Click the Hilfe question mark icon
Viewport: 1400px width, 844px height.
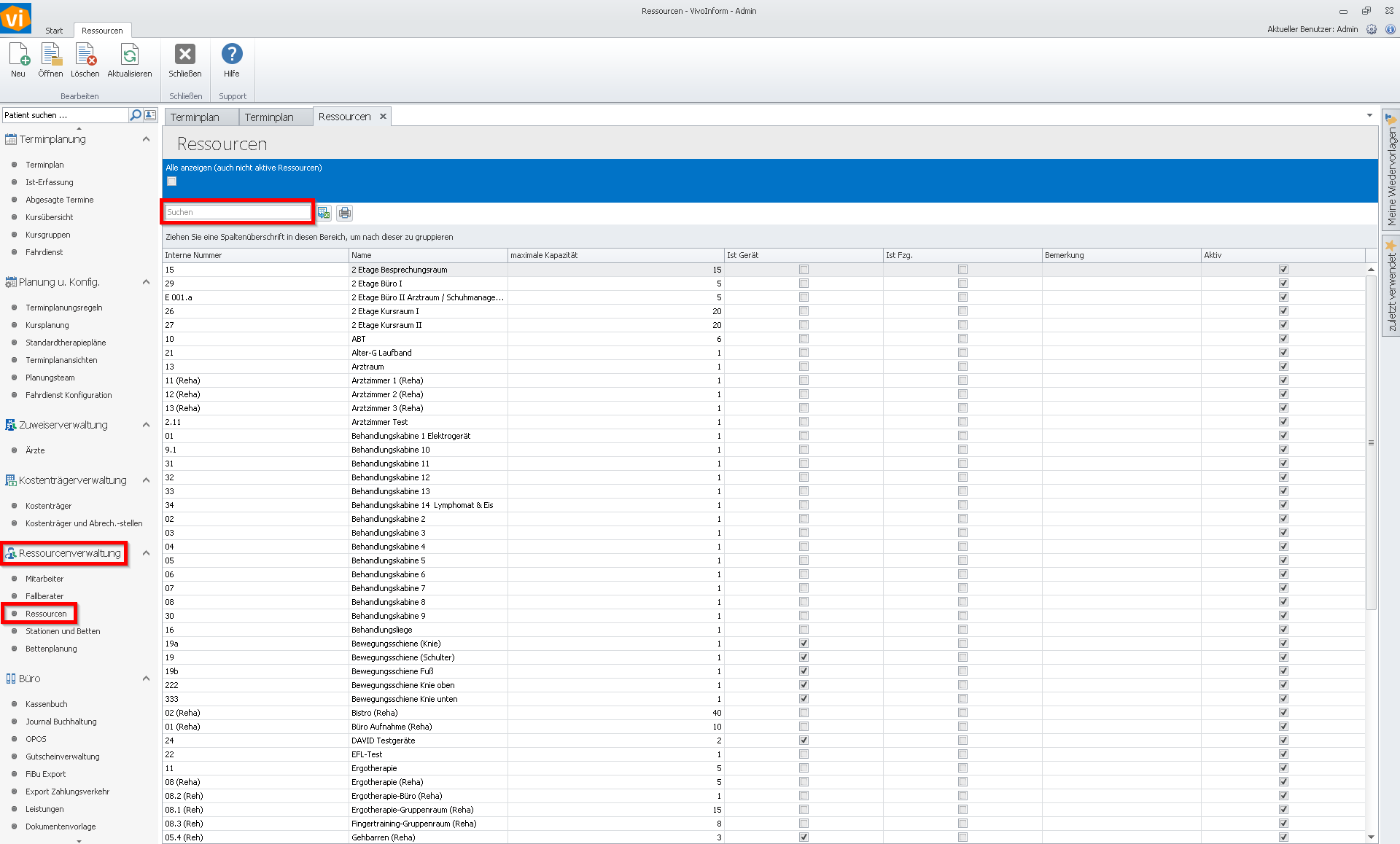[x=232, y=55]
